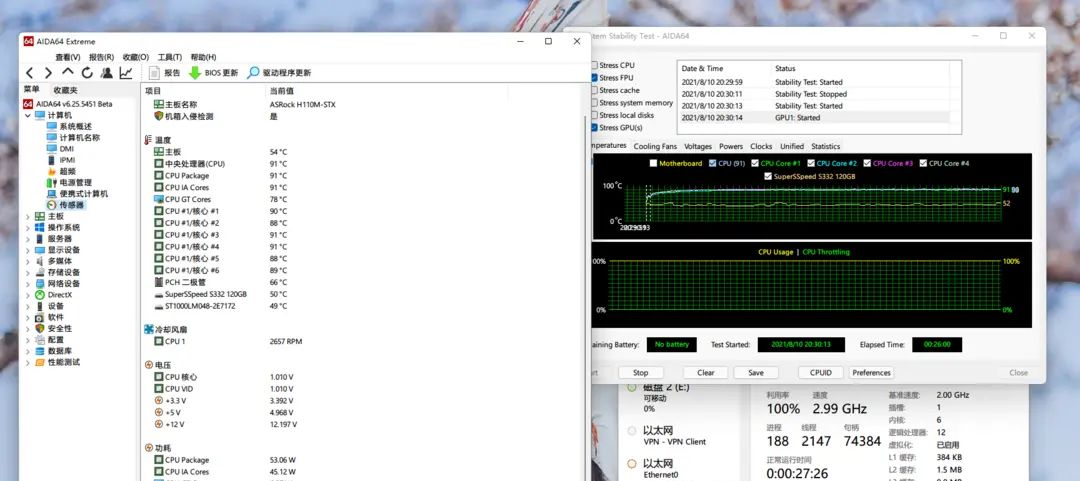Click the 温度 thermometer section icon
Viewport: 1080px width, 481px height.
pyautogui.click(x=148, y=140)
